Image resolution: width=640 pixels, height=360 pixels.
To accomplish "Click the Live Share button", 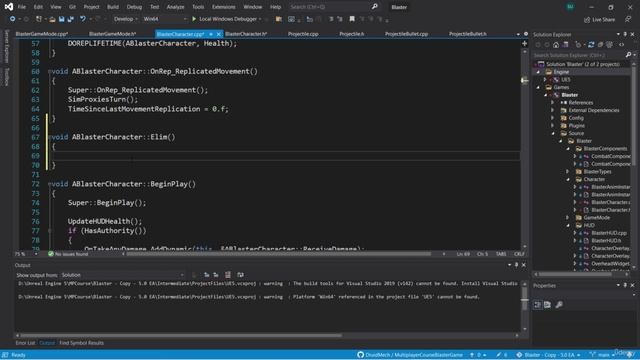I will click(x=599, y=19).
